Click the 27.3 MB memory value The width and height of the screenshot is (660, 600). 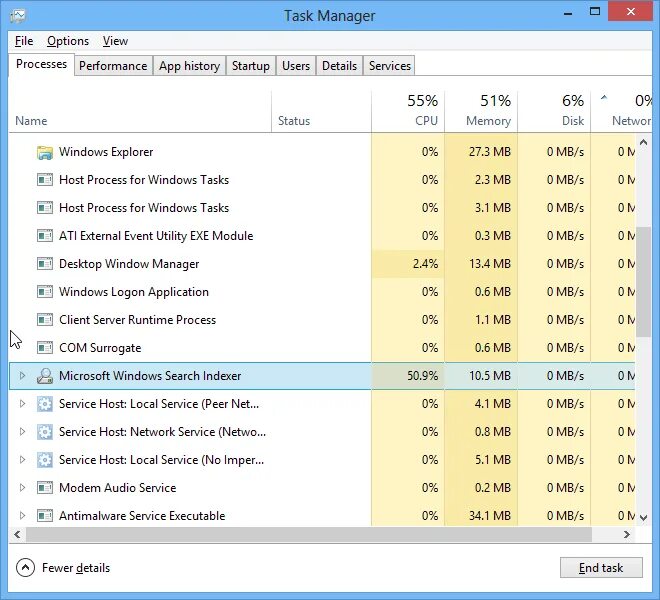coord(490,152)
